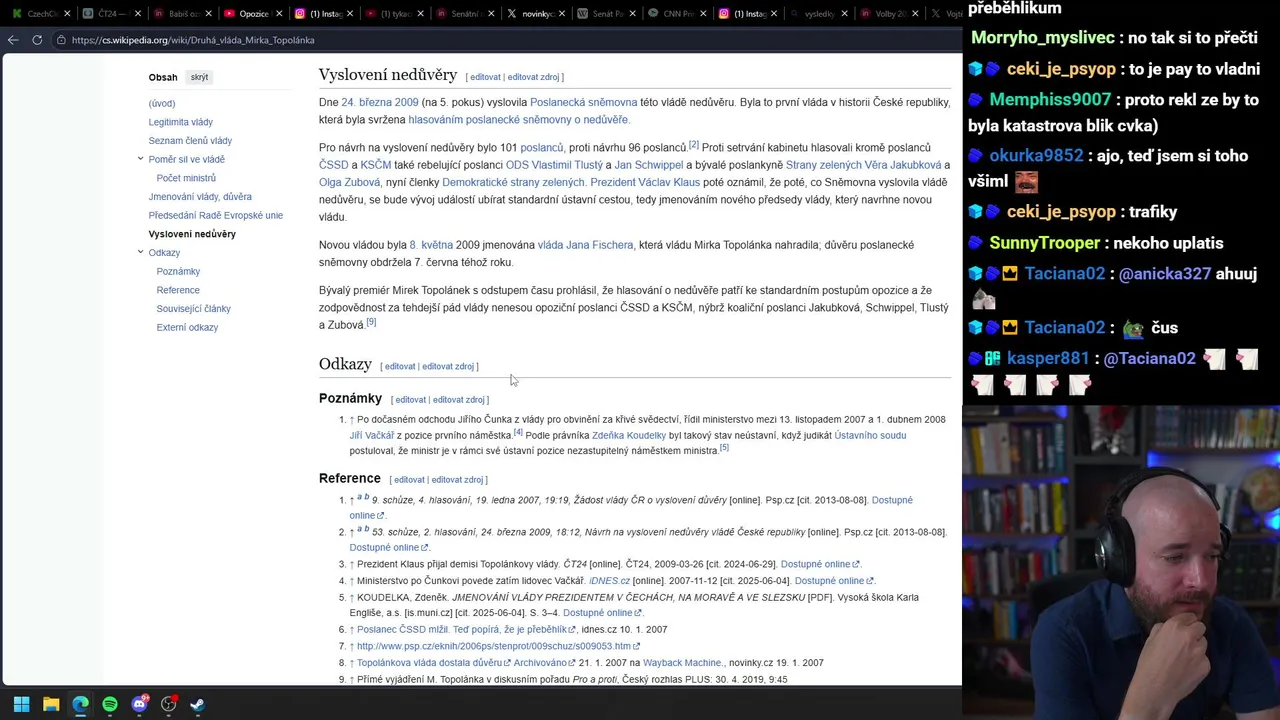
Task: Jump to Počet ministrů in contents
Action: [x=186, y=178]
